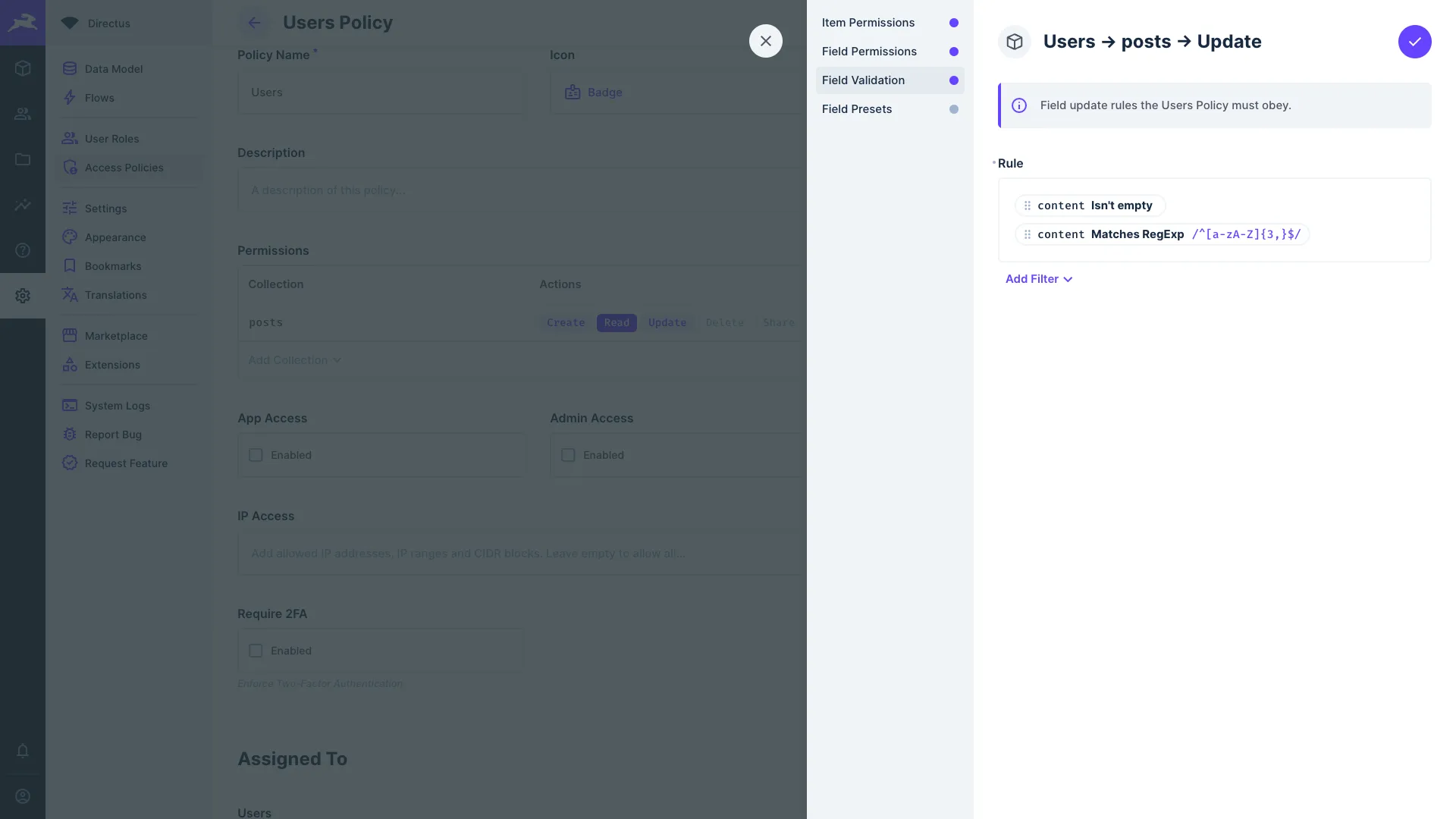
Task: Click the content Isn't empty rule
Action: [1094, 206]
